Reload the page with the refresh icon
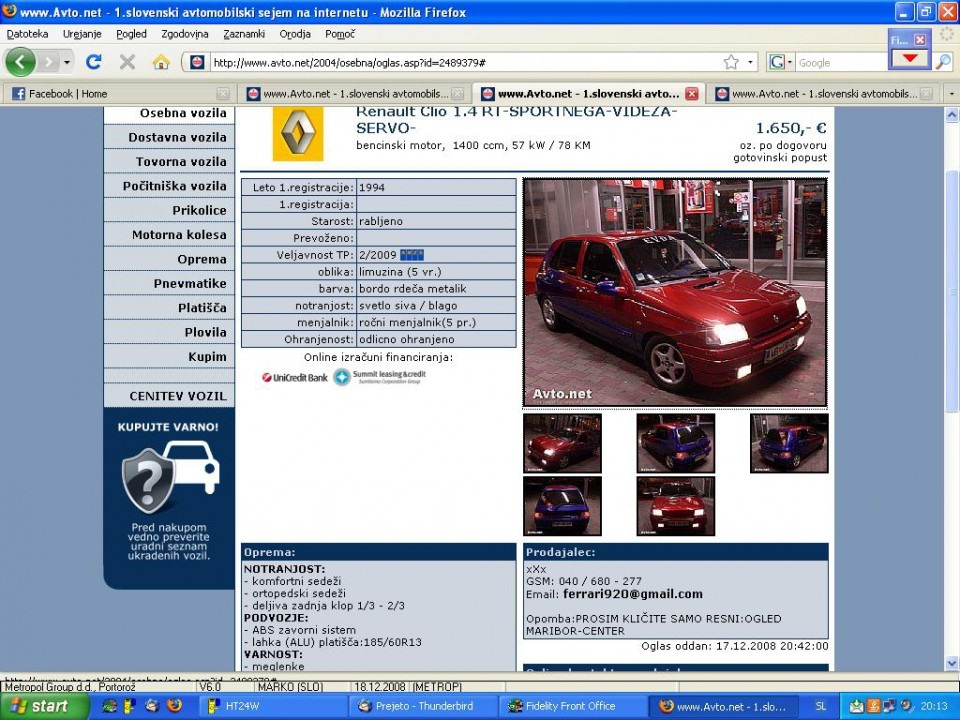960x720 pixels. coord(94,62)
